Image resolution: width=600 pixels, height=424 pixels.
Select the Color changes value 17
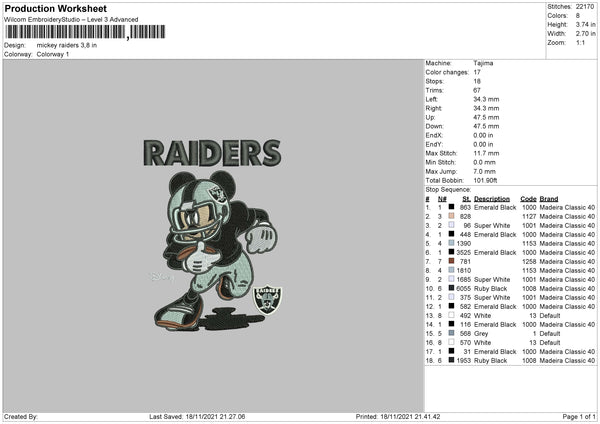click(x=477, y=72)
